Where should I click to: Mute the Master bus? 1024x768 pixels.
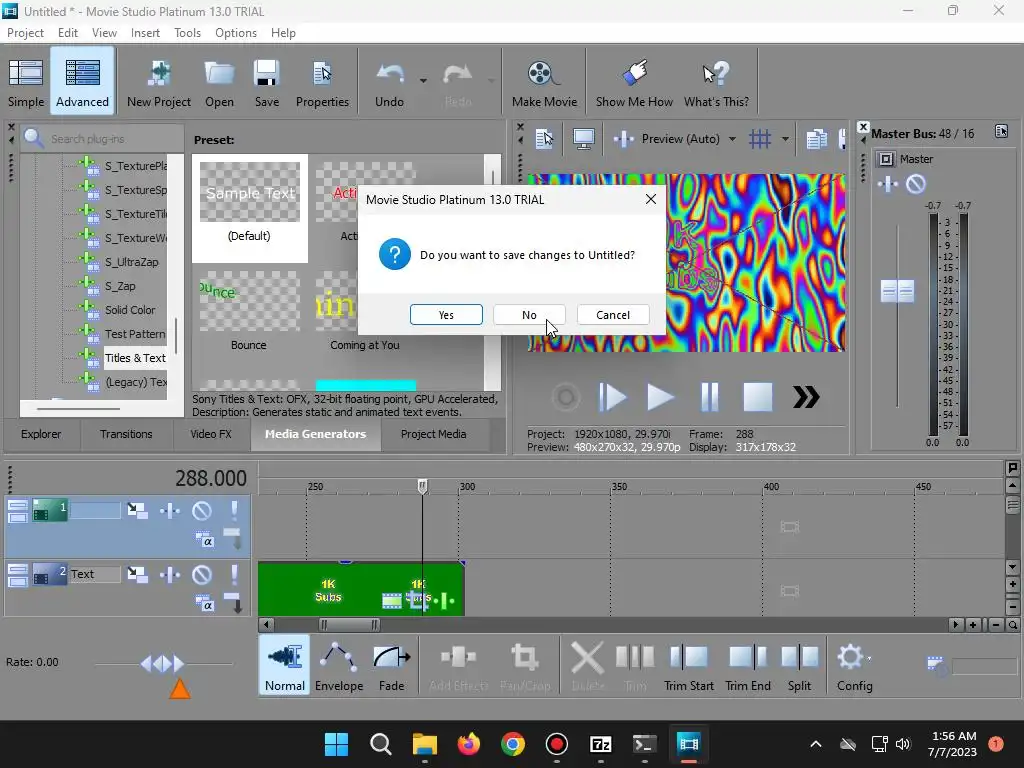click(x=916, y=184)
